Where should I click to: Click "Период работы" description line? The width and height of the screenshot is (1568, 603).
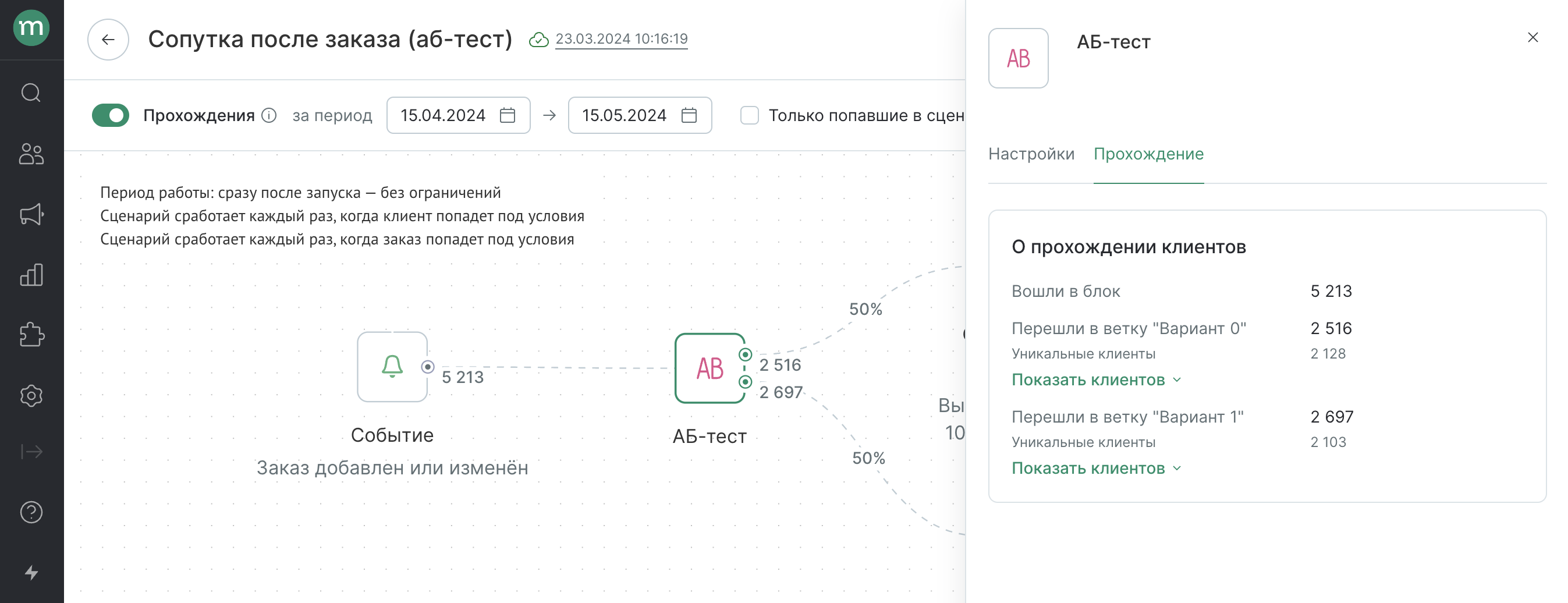click(300, 192)
